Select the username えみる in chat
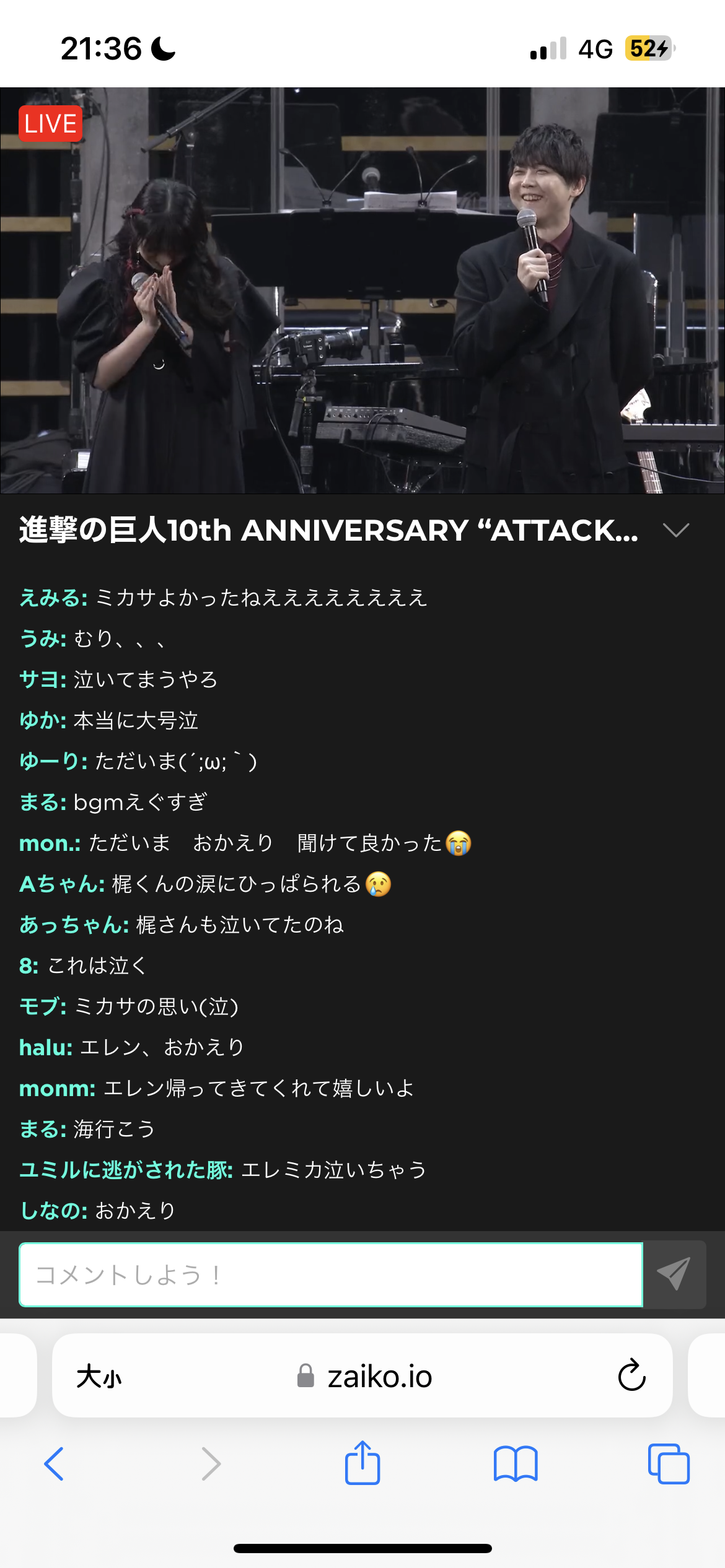 pyautogui.click(x=53, y=598)
